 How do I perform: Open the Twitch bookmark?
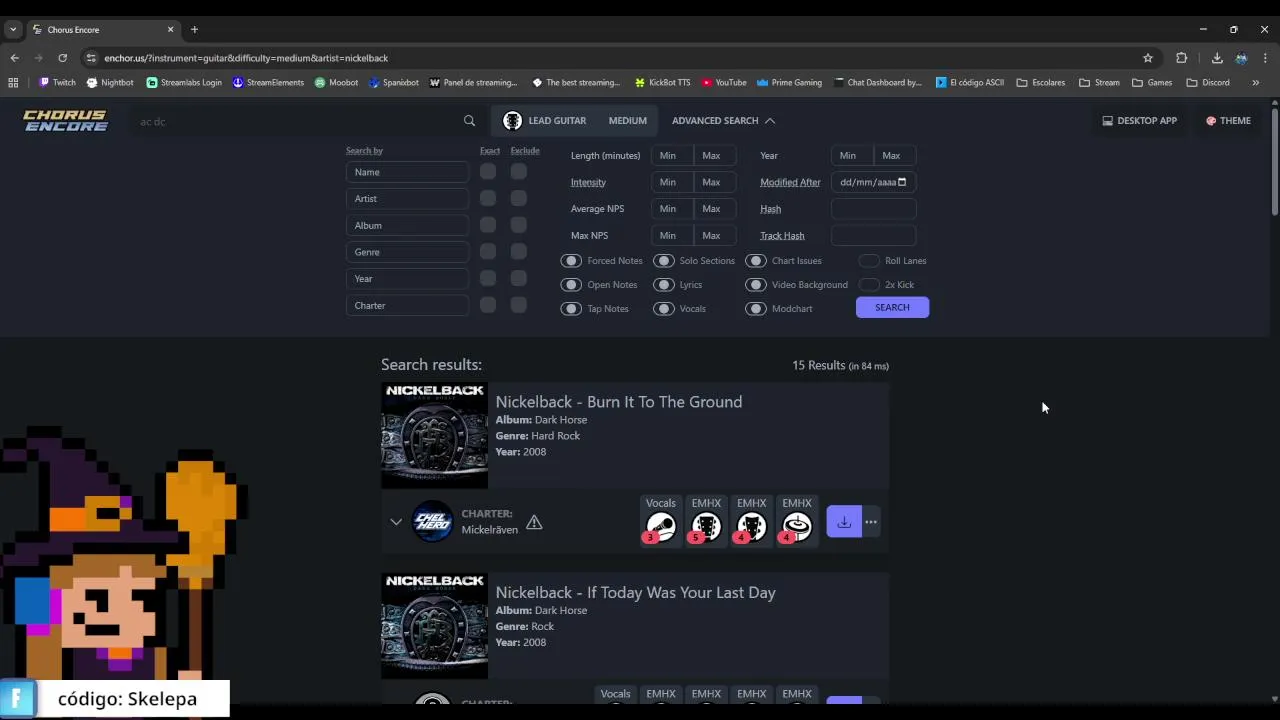57,82
